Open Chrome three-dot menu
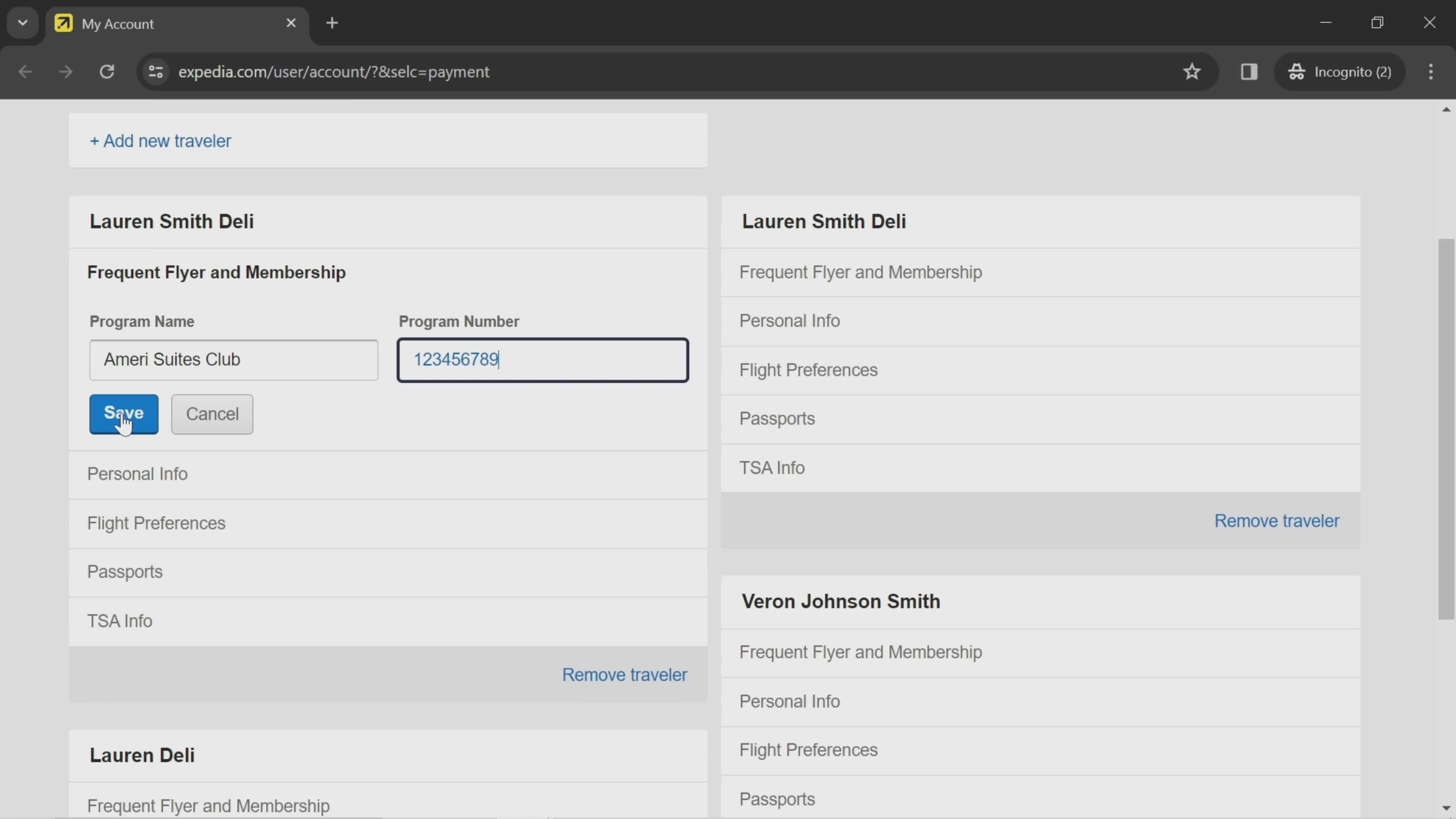This screenshot has height=819, width=1456. (x=1431, y=72)
